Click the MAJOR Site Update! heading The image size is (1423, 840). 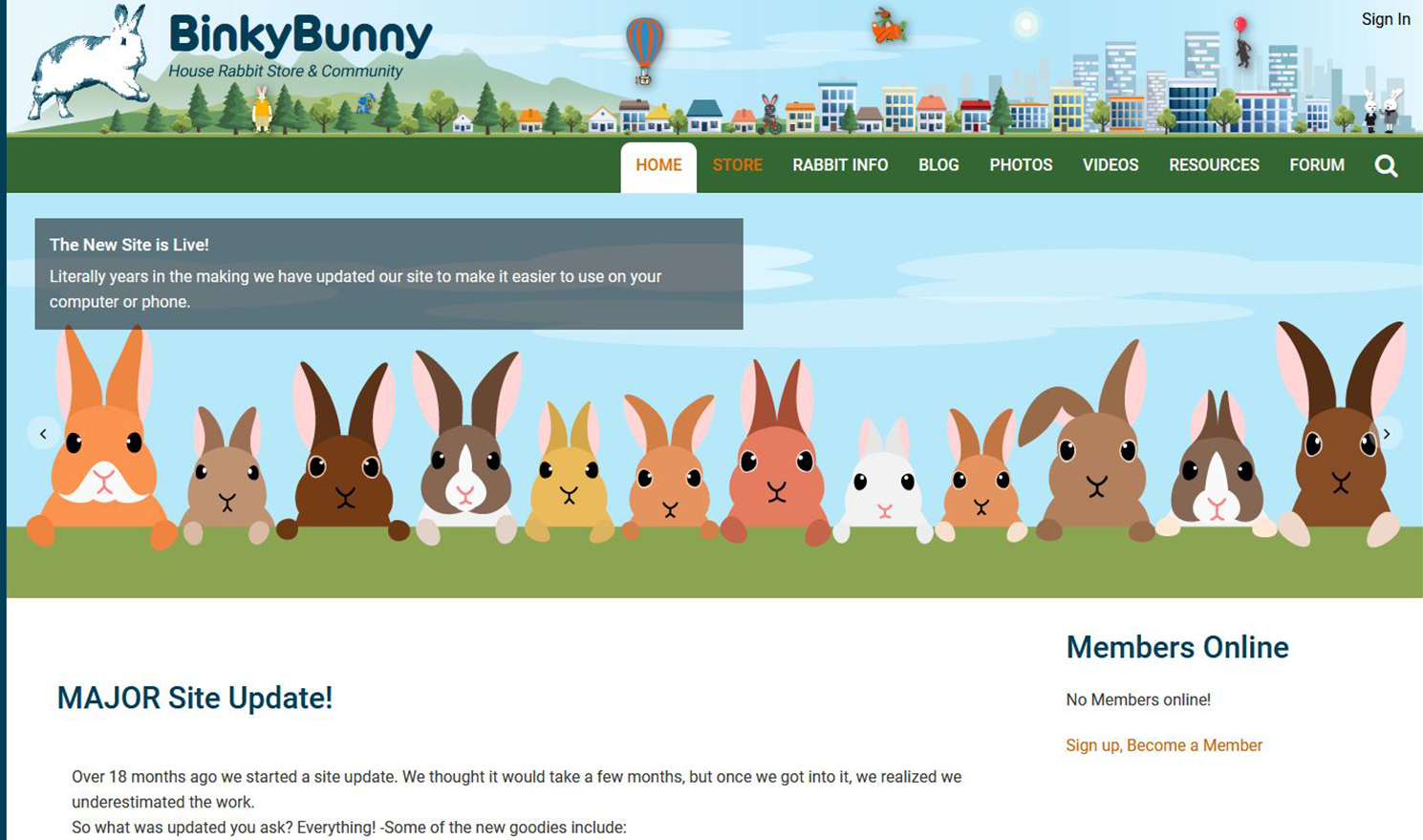[195, 698]
